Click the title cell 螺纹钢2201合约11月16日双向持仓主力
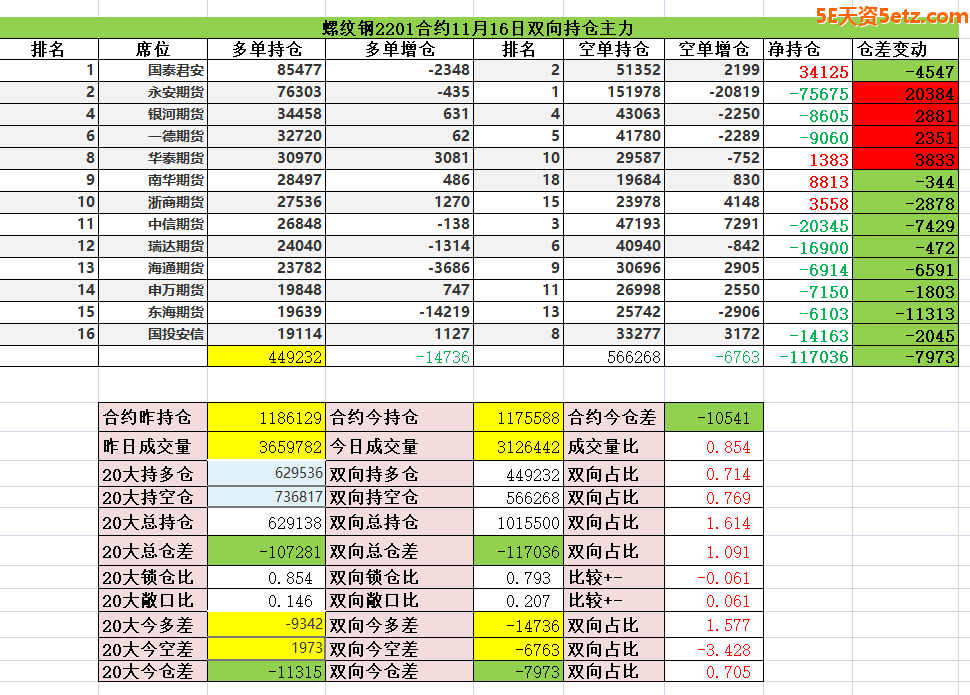This screenshot has width=970, height=695. 484,28
